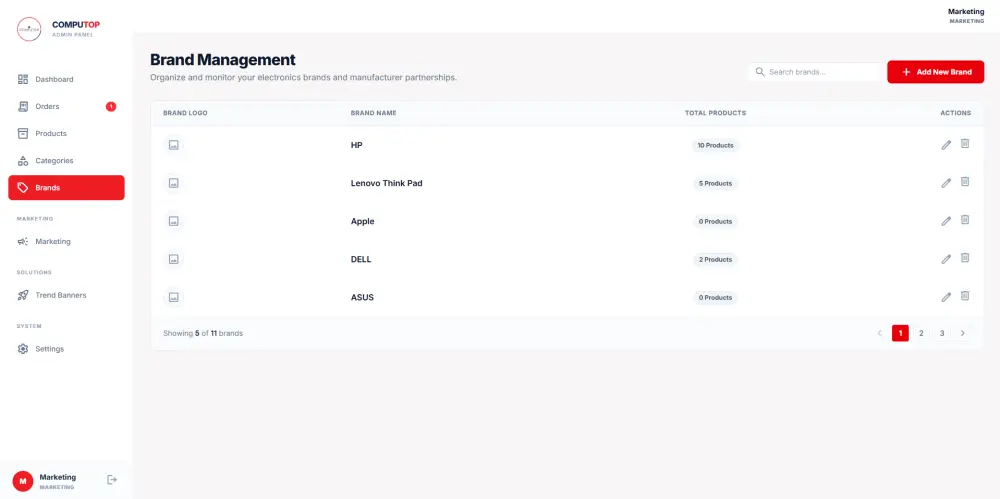Click the 5 Products badge
1000x499 pixels.
715,184
